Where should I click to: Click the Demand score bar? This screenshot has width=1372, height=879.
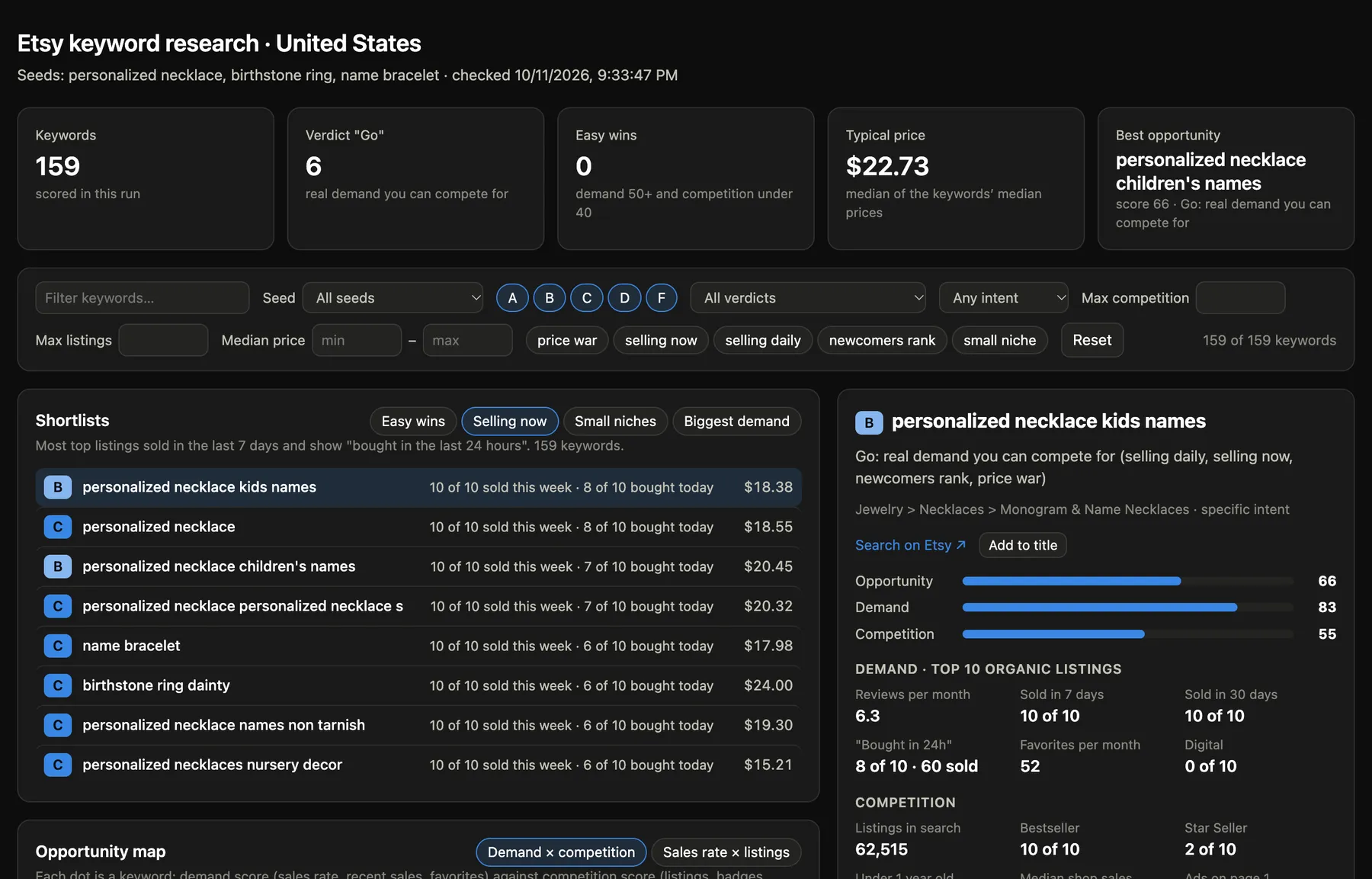(x=1128, y=608)
